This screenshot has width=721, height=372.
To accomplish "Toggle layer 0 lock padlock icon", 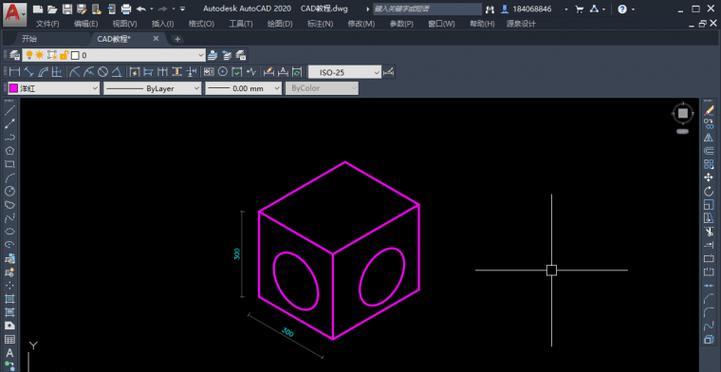I will pos(64,55).
